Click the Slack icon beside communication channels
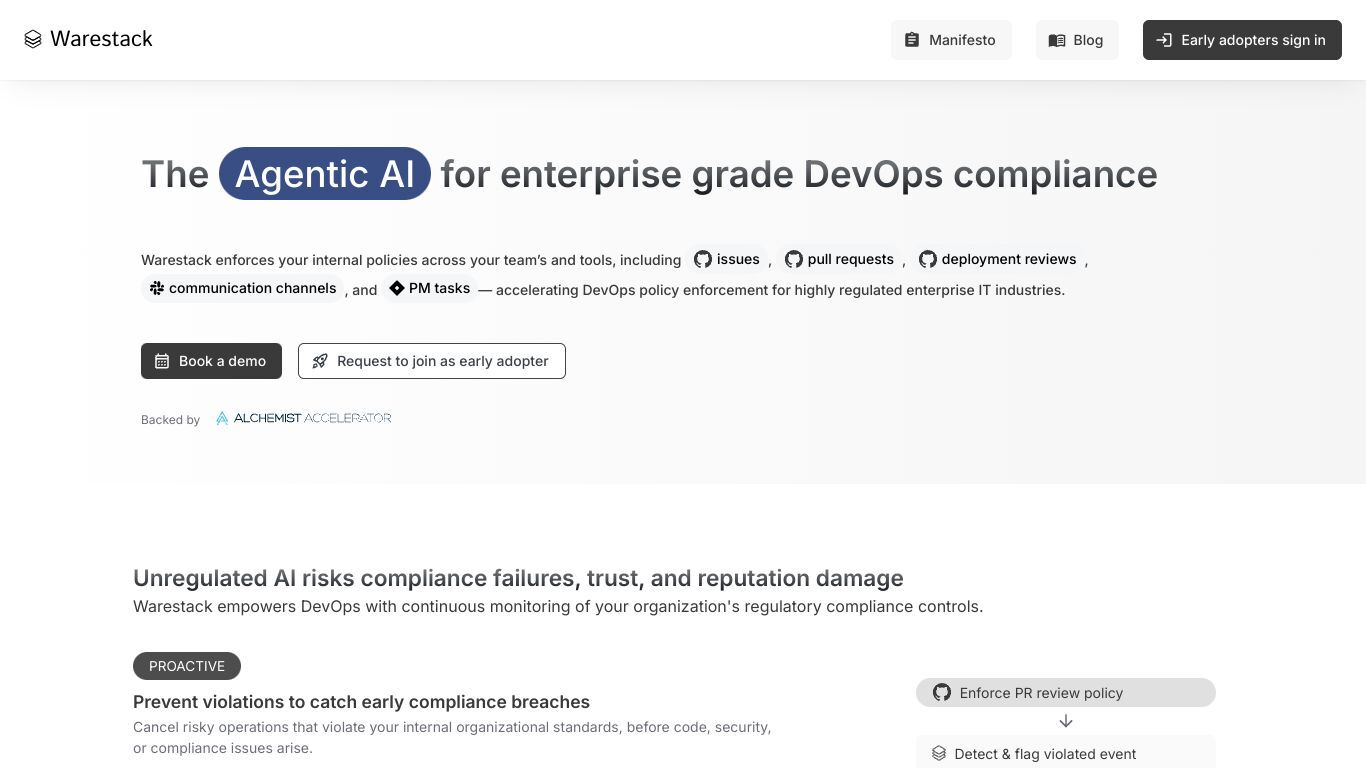1366x768 pixels. [x=157, y=288]
